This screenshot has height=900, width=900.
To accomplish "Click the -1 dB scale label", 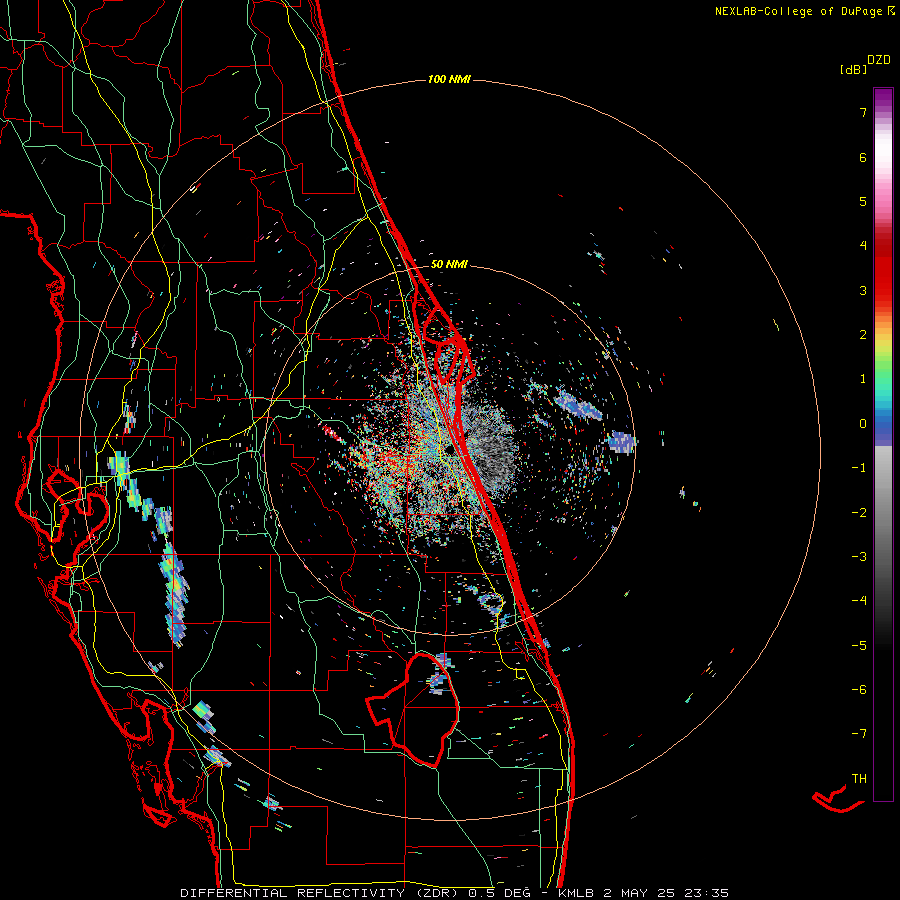I will pos(859,468).
